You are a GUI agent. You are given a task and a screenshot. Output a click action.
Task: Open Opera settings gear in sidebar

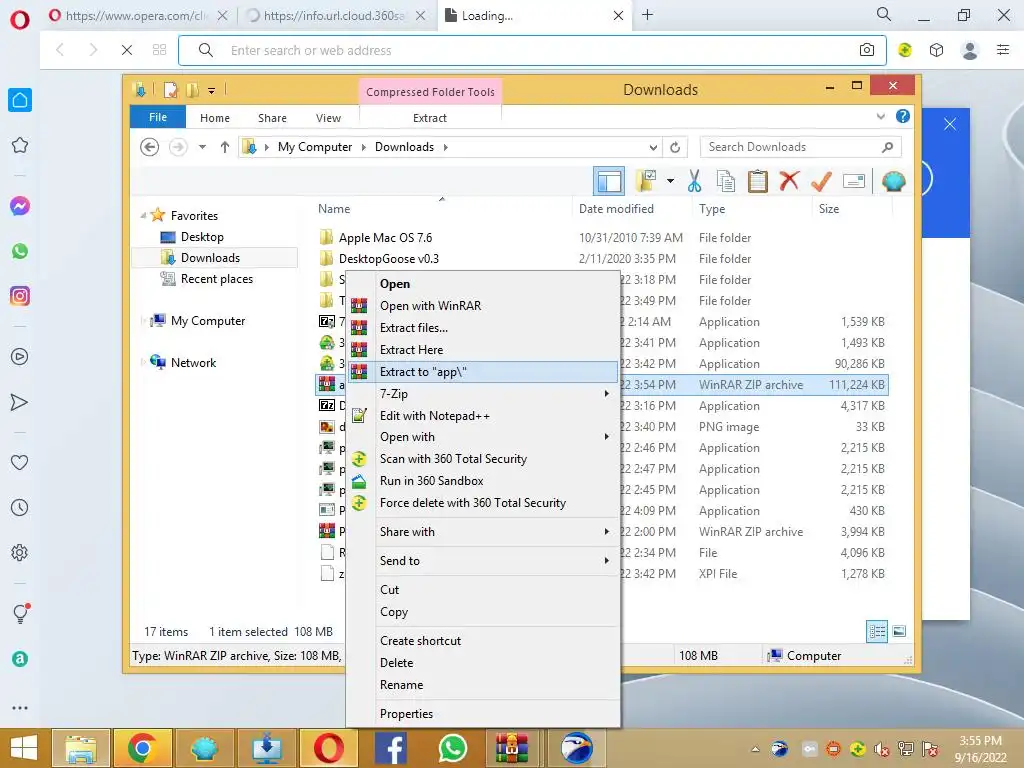[x=20, y=552]
